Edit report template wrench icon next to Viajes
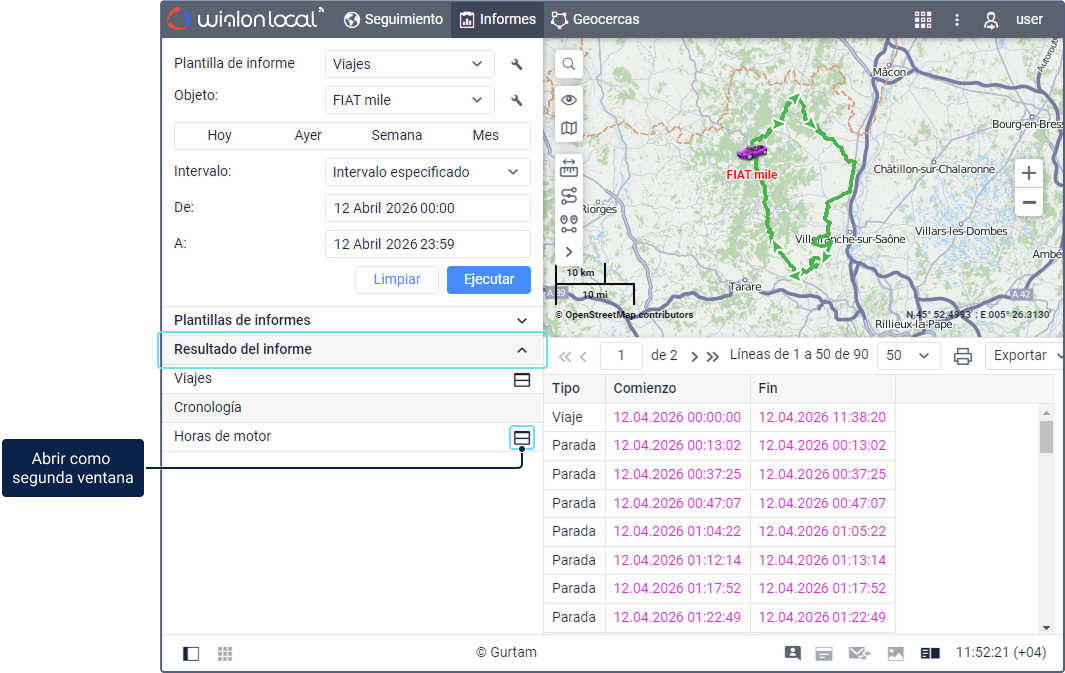Screen dimensions: 1065x673 click(x=517, y=64)
